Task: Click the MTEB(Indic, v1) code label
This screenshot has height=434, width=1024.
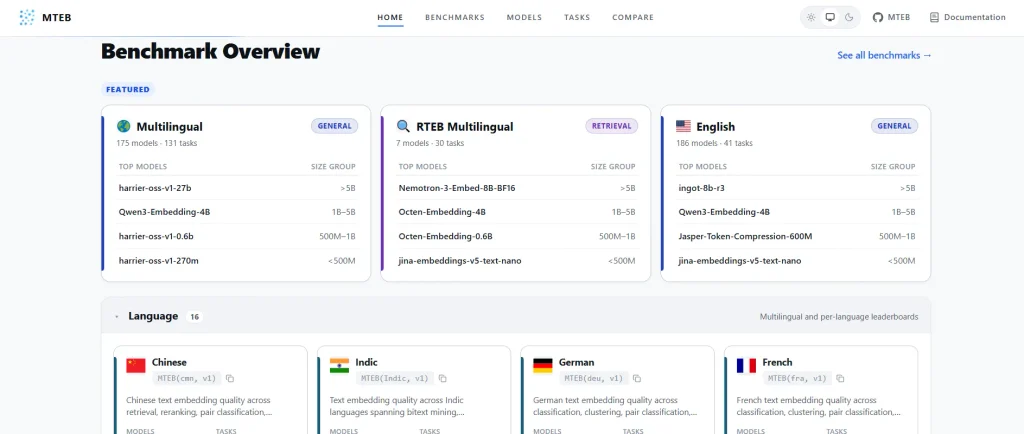Action: 395,379
